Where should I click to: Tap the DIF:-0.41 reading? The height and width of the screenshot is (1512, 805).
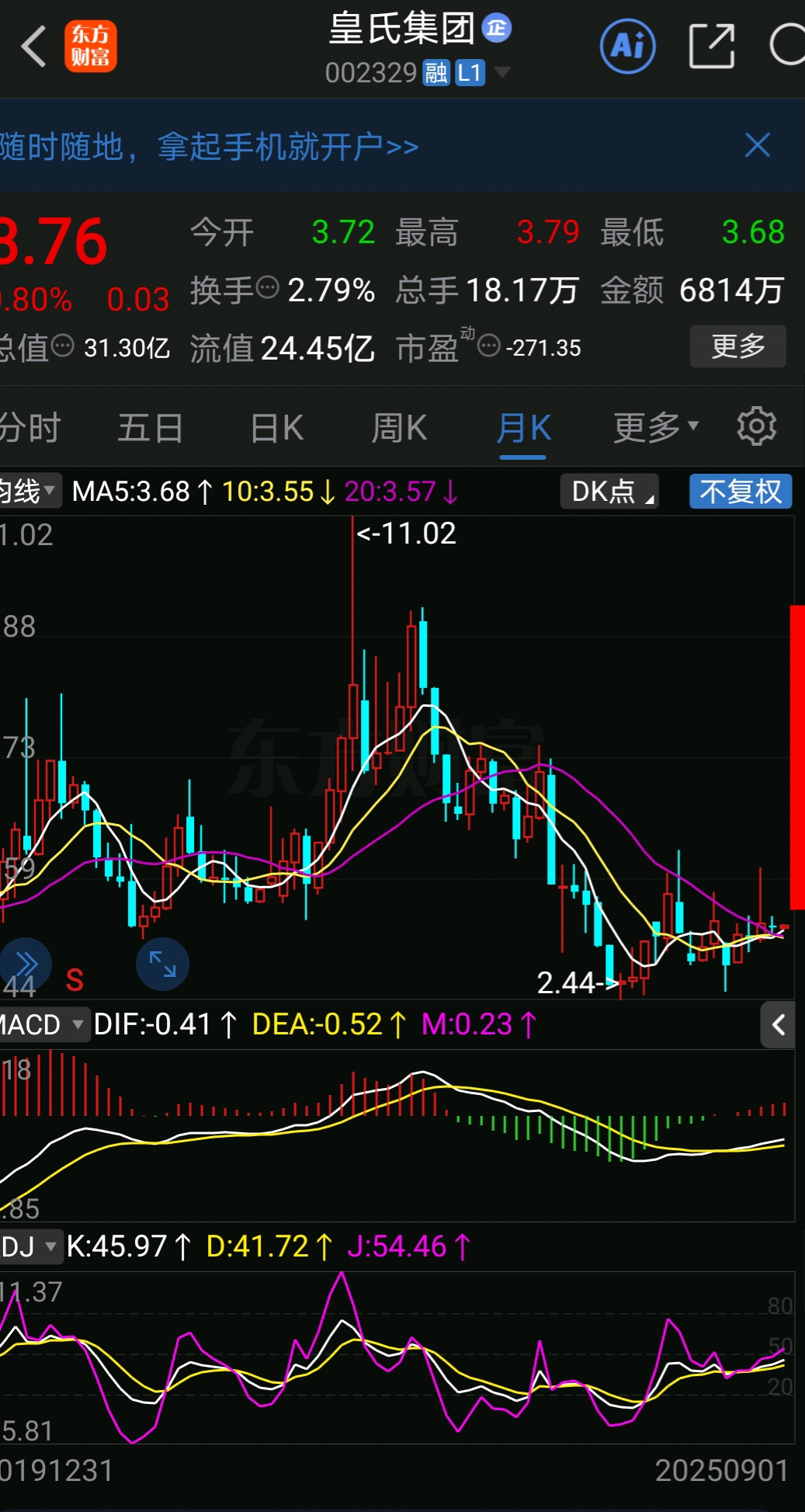coord(165,1024)
